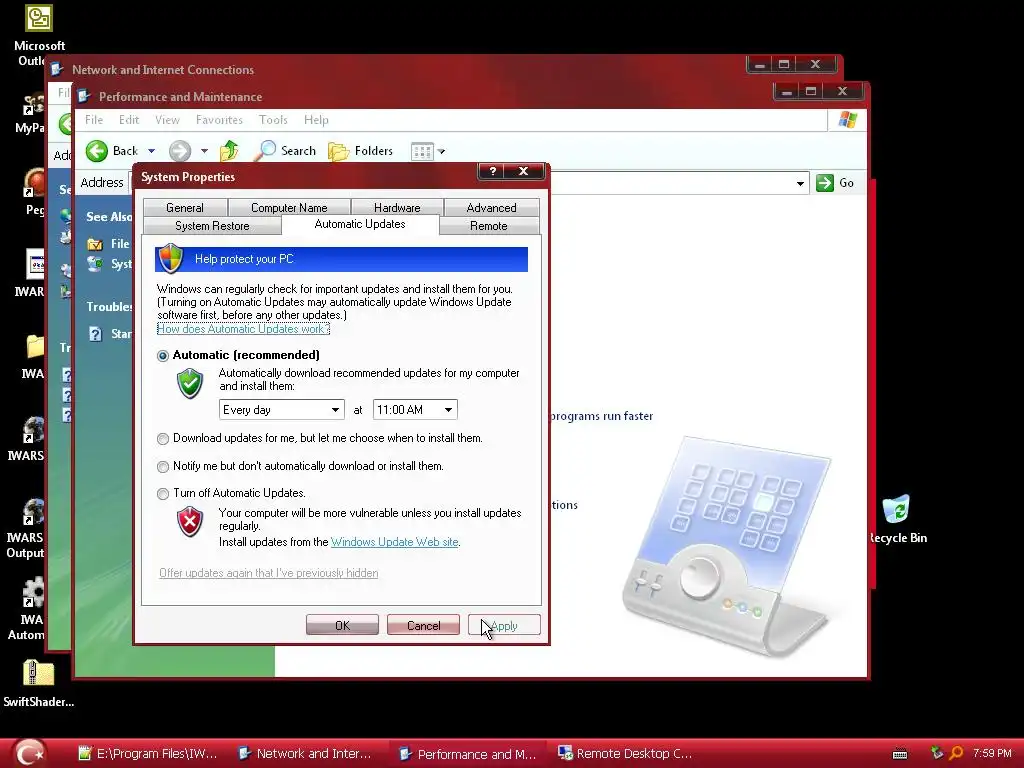Open the Edit menu
This screenshot has width=1024, height=768.
pos(129,120)
